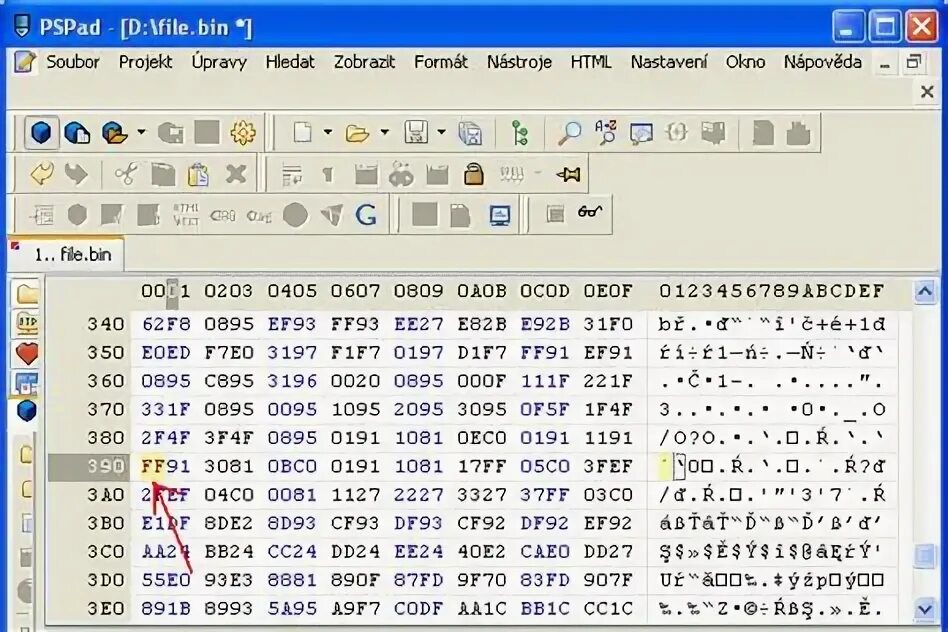Click hex value 891B in row 3E0

(166, 608)
